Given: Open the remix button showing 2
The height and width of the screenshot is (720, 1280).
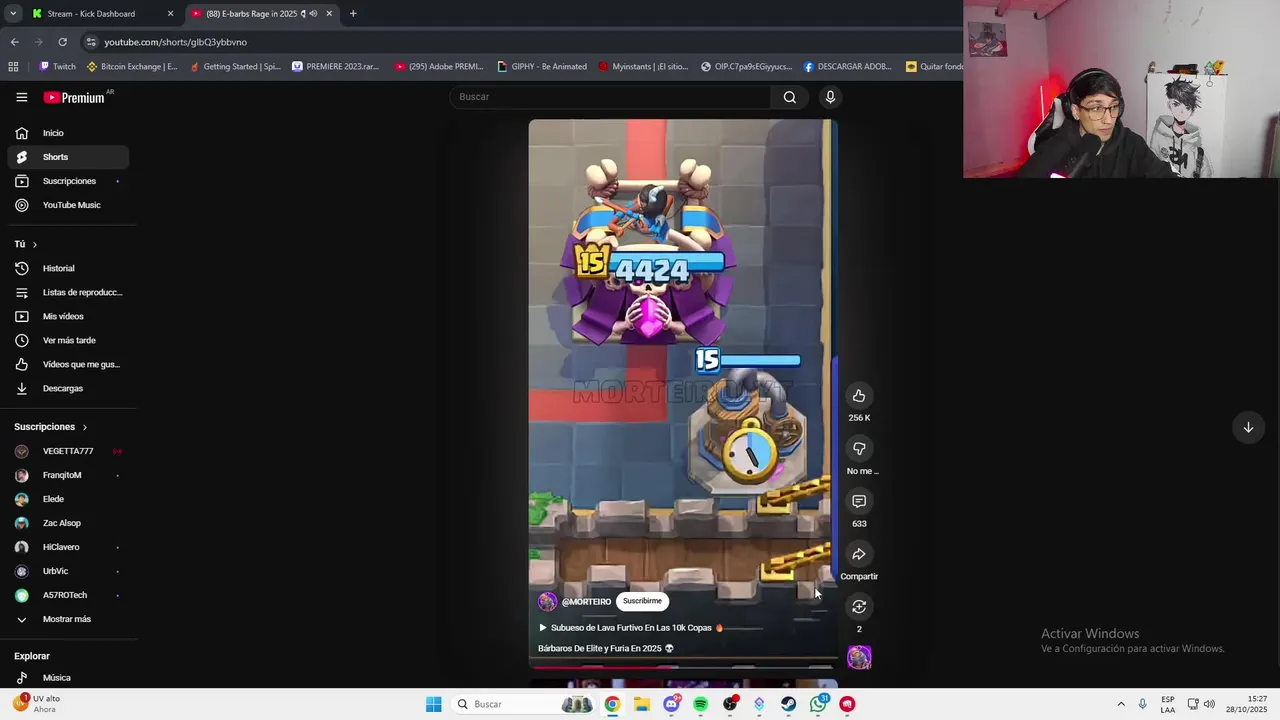Looking at the screenshot, I should coord(859,607).
